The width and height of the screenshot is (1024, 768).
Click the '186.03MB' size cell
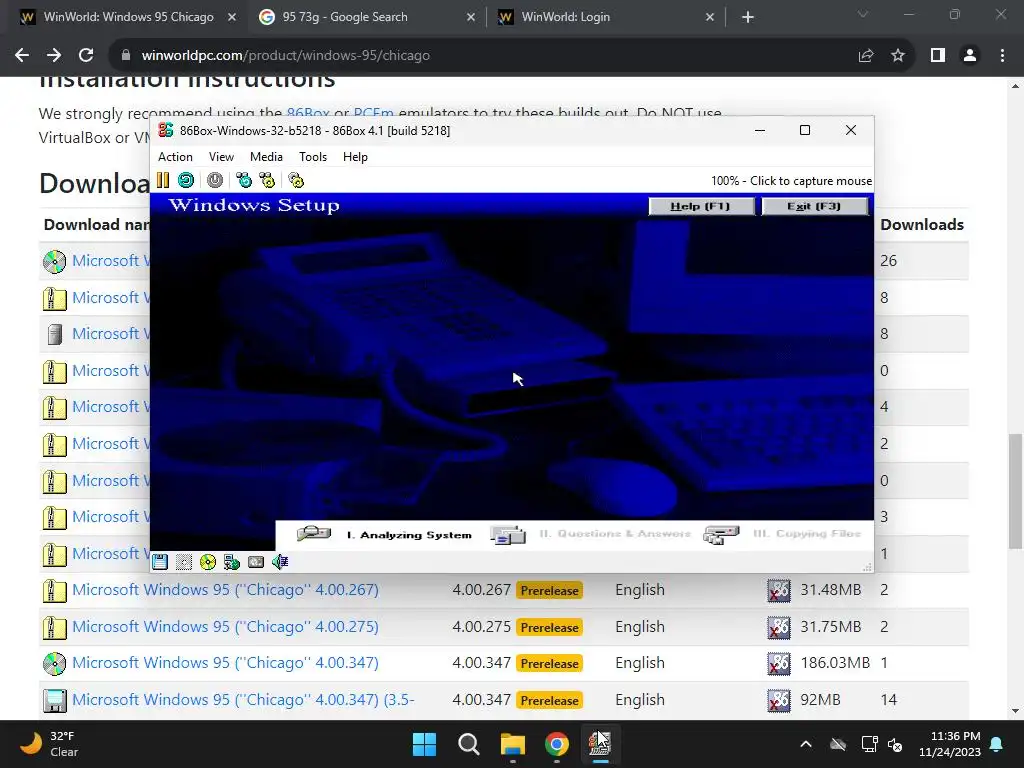pos(835,663)
